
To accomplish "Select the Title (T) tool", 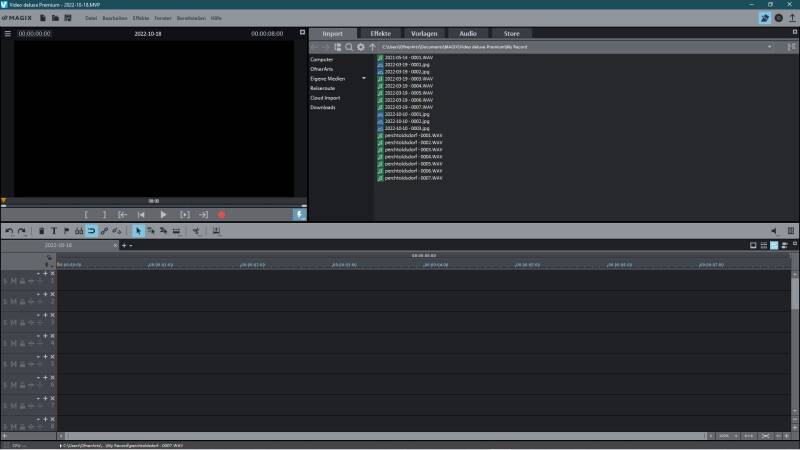I will tap(53, 231).
